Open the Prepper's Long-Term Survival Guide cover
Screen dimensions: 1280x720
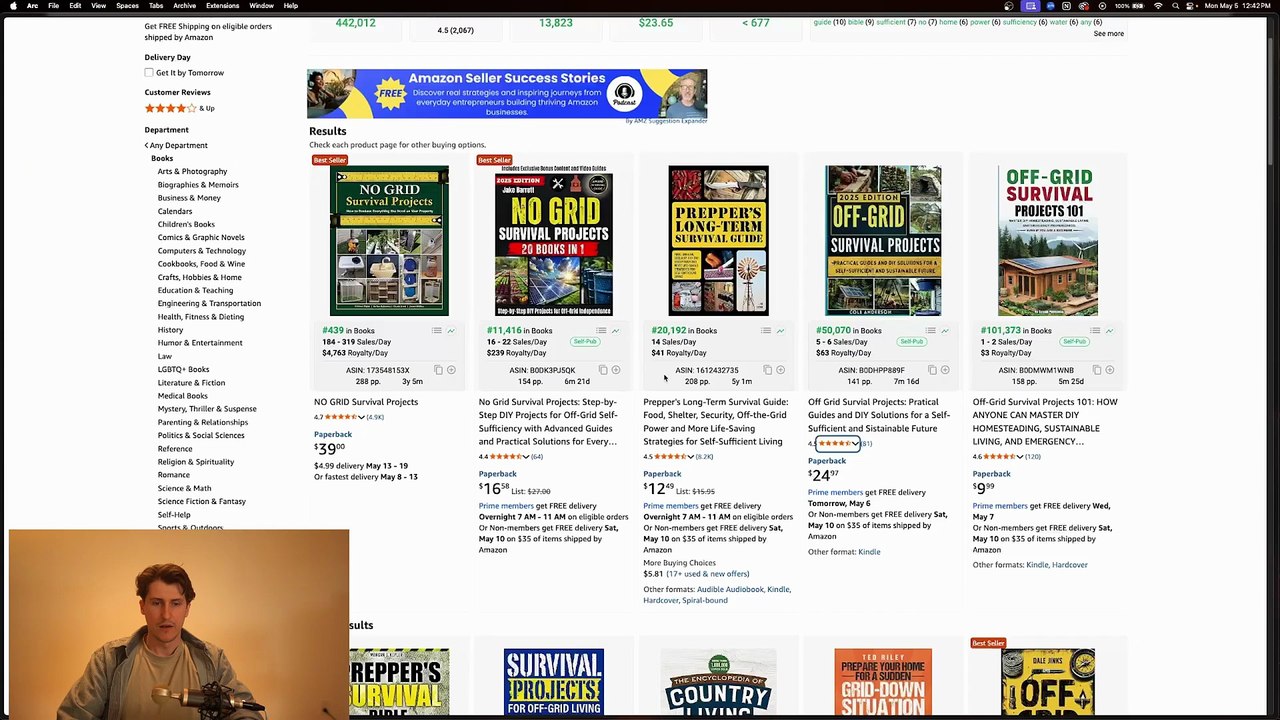coord(718,241)
